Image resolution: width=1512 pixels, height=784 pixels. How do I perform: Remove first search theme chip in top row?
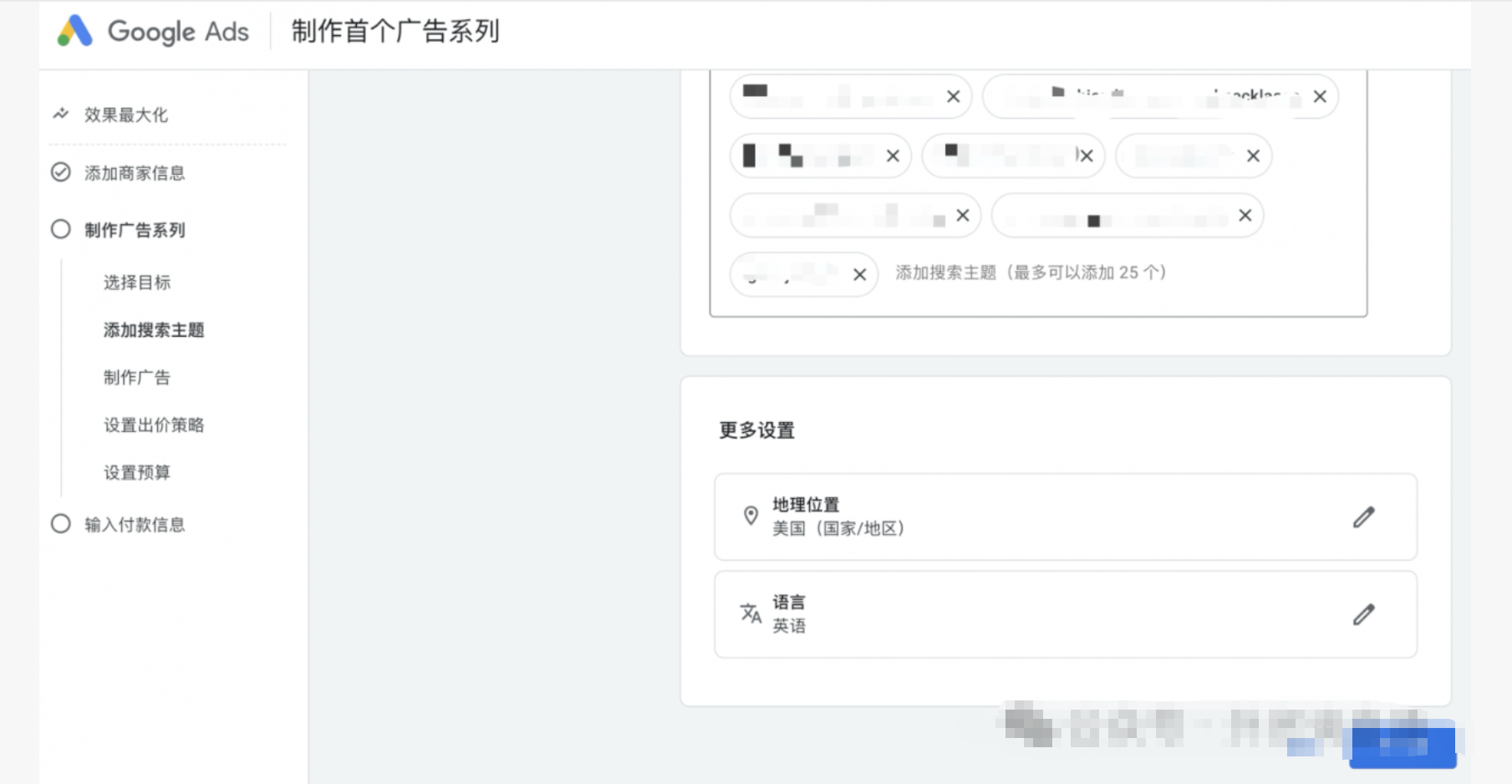[x=953, y=97]
